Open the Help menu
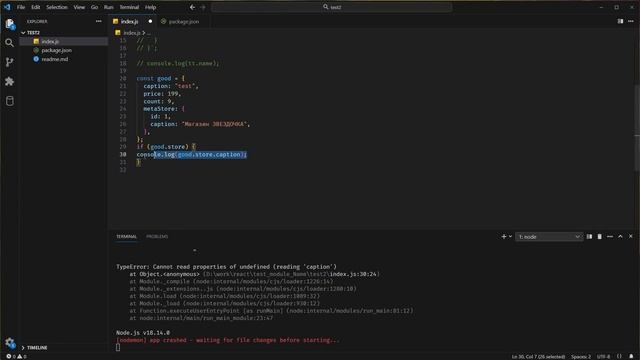The width and height of the screenshot is (640, 360). point(151,7)
